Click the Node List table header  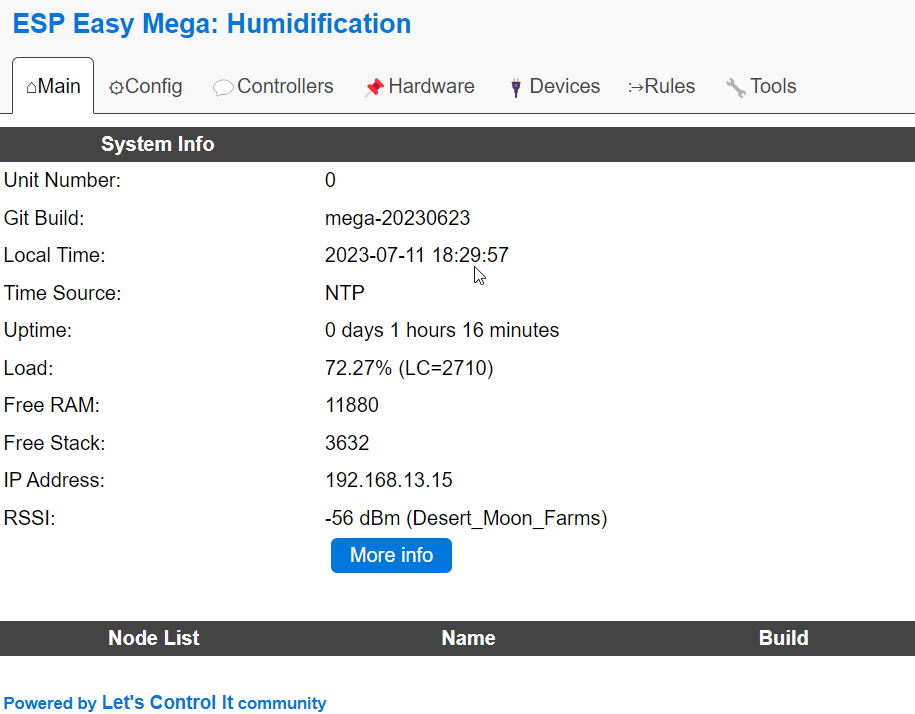coord(153,638)
